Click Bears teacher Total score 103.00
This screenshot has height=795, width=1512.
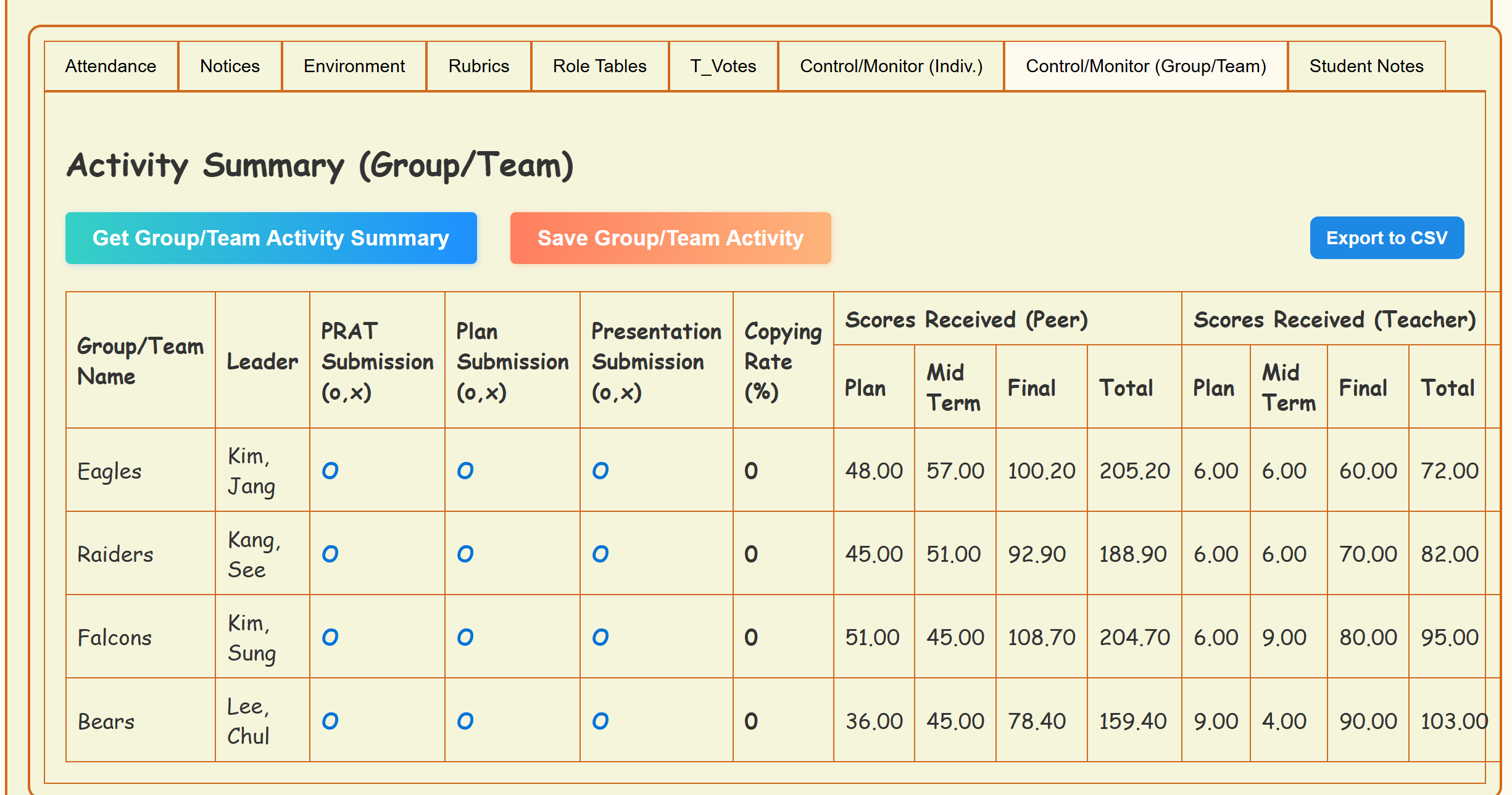click(x=1453, y=721)
